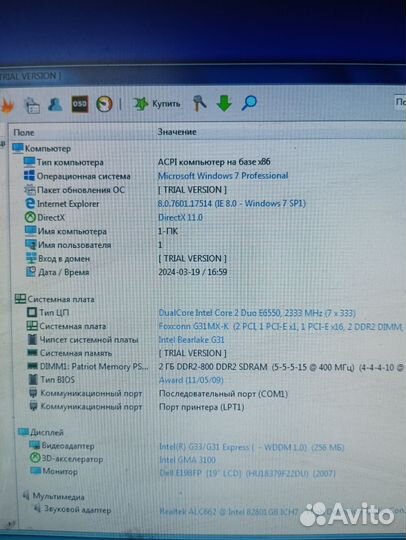
Task: Click the flame icon in toolbar
Action: (x=7, y=105)
